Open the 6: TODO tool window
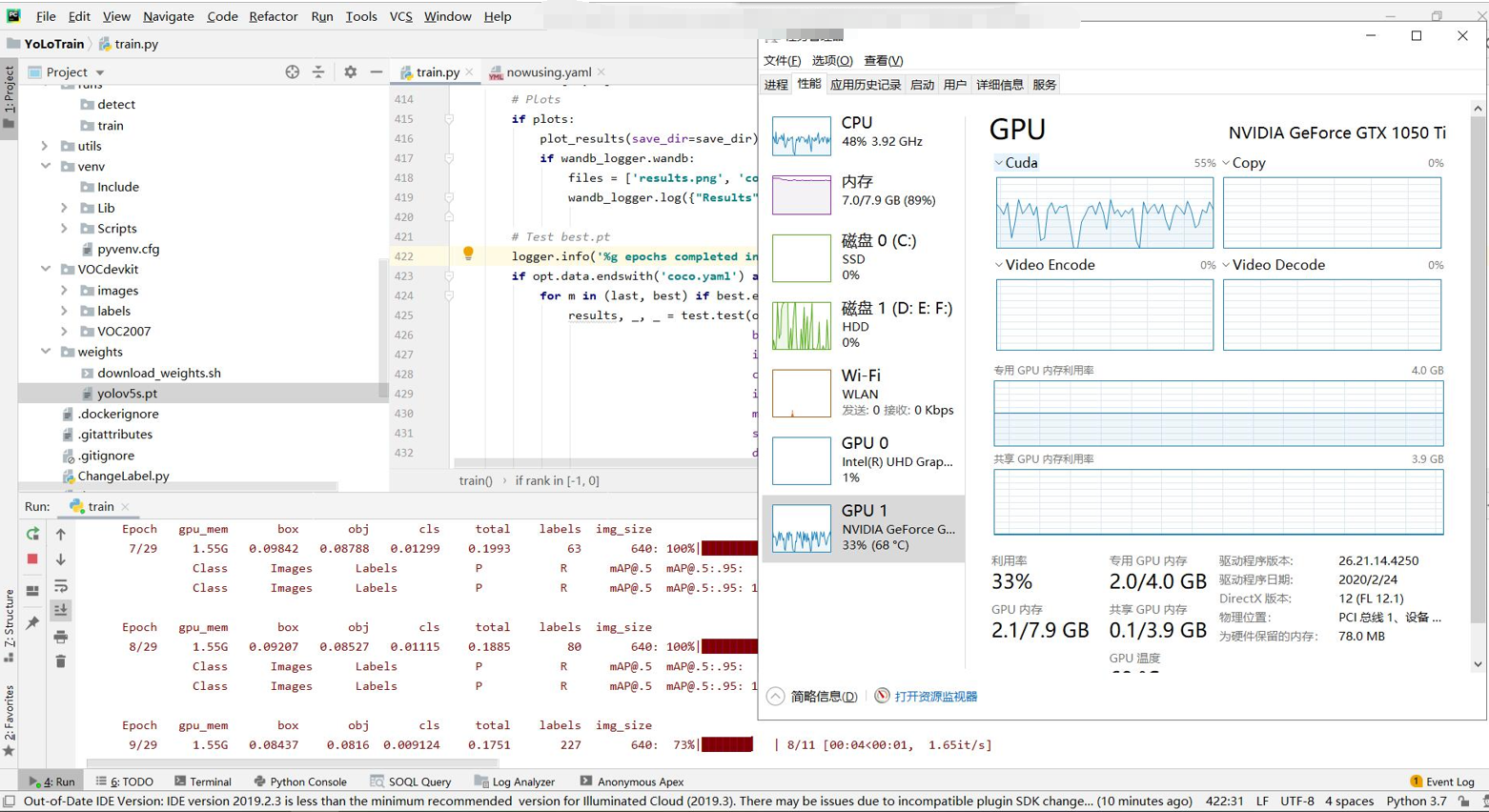 125,782
